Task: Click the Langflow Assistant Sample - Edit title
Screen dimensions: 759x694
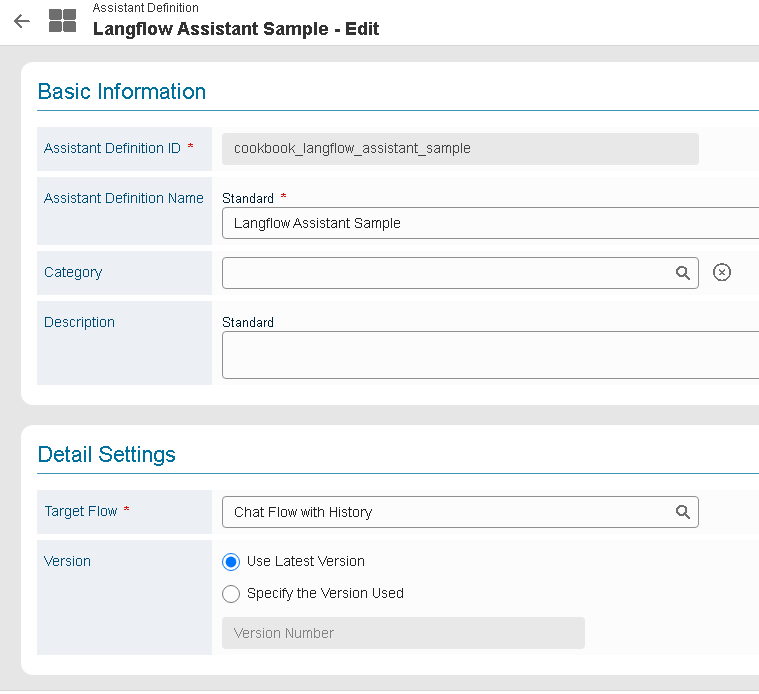Action: 235,29
